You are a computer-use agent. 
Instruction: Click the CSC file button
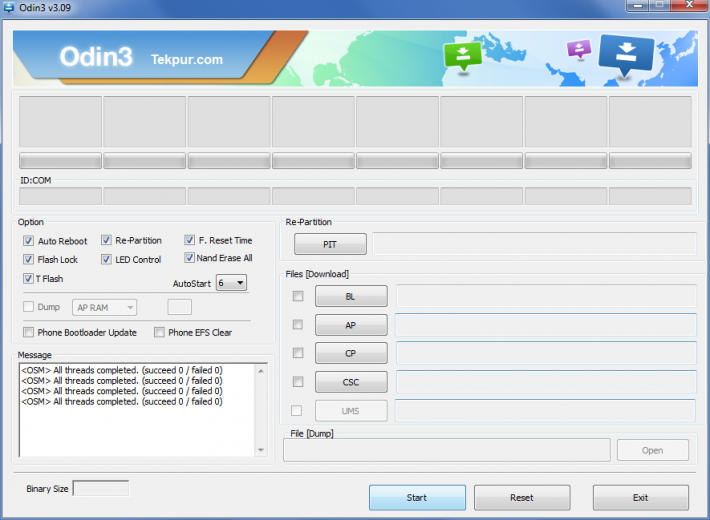351,382
